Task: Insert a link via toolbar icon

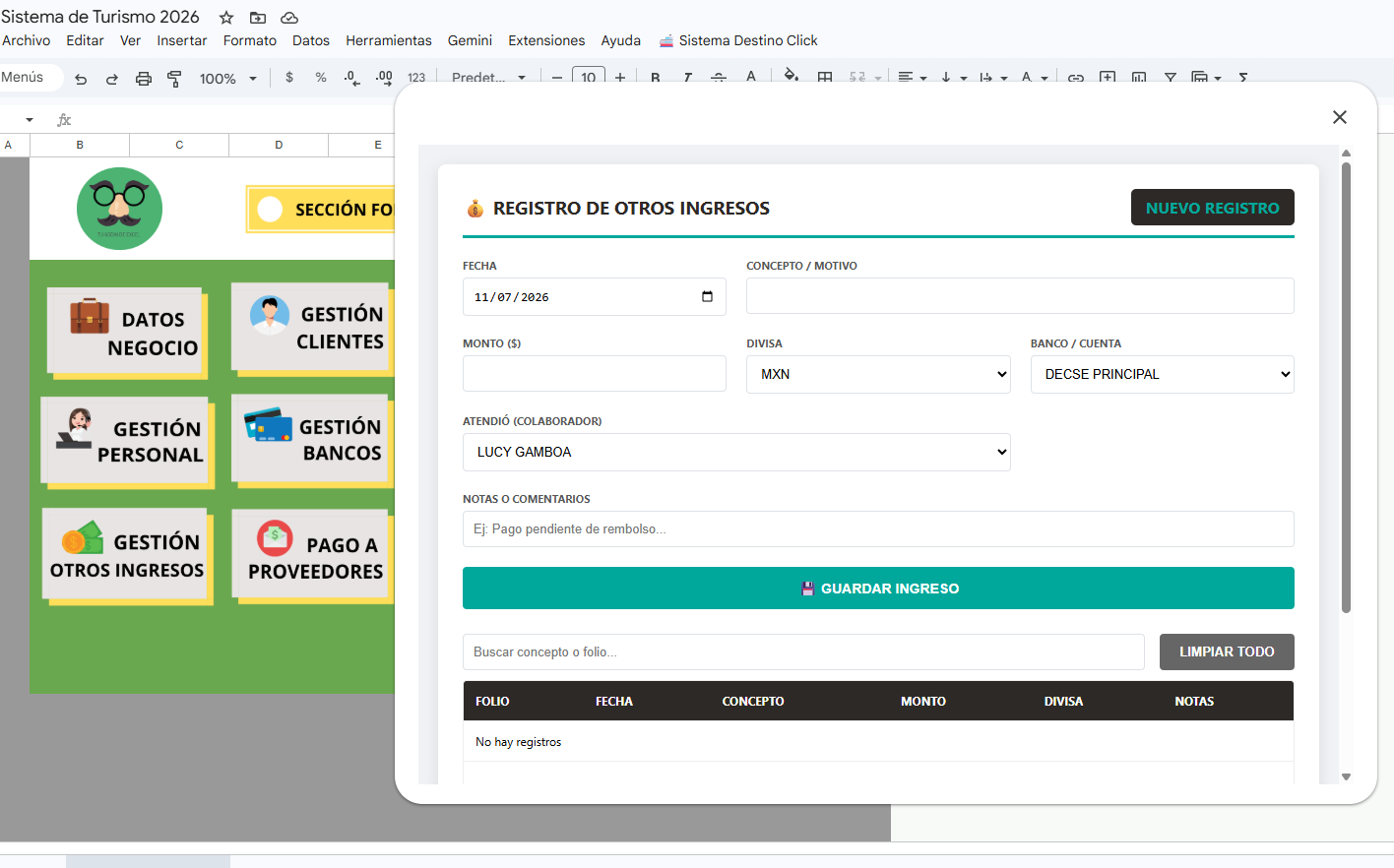Action: (x=1076, y=78)
